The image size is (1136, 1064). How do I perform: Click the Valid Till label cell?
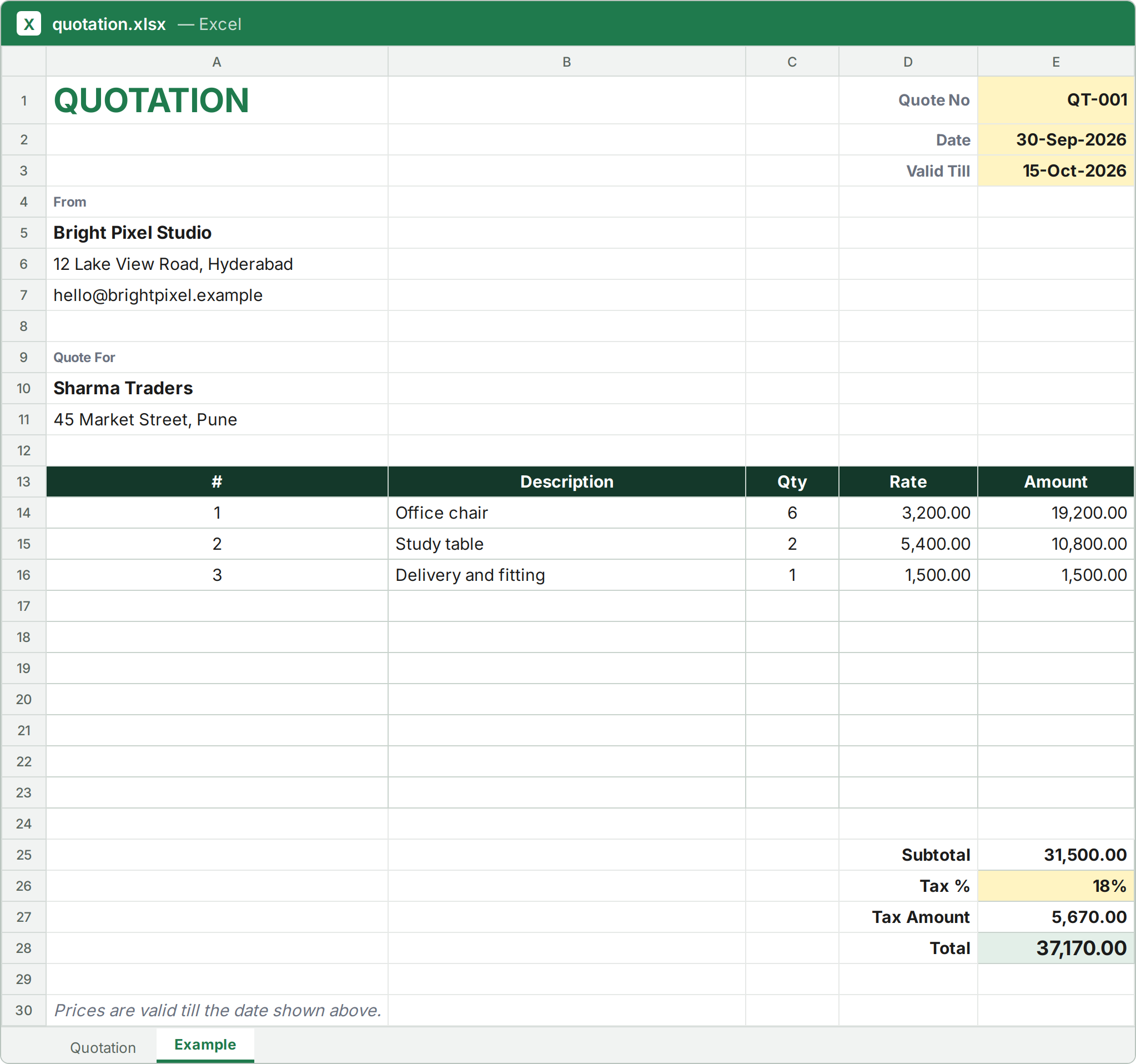(908, 170)
